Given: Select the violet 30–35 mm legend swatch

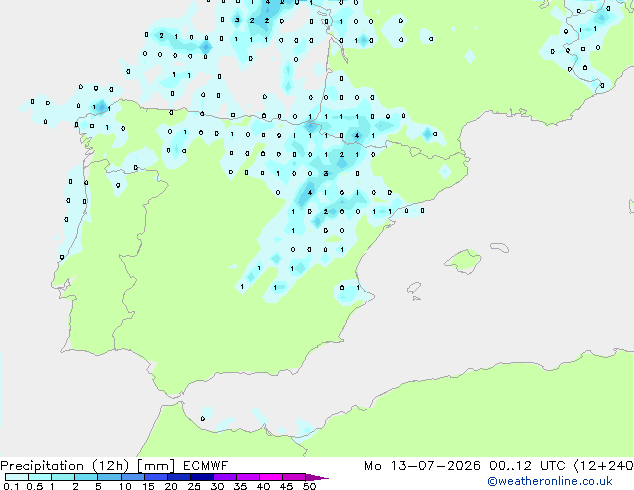Looking at the screenshot, I should point(225,477).
